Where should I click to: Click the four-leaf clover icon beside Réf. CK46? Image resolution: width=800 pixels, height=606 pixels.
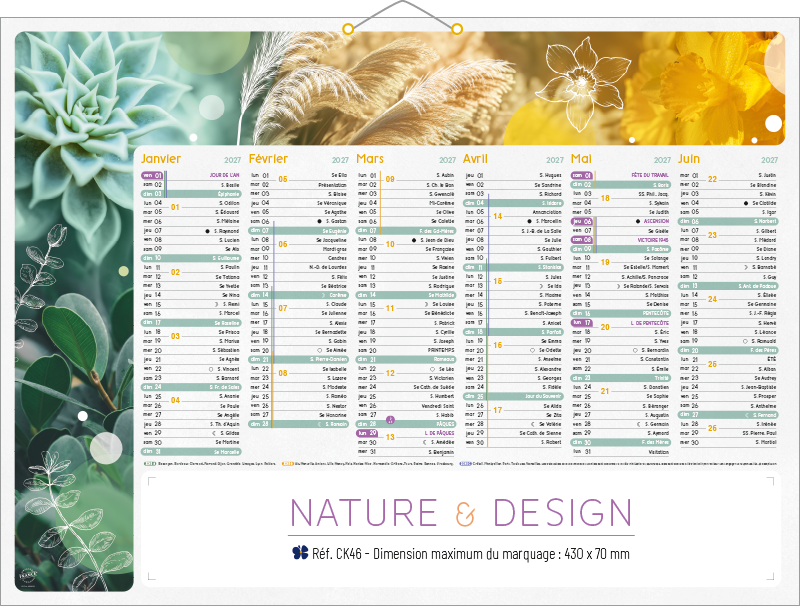298,553
